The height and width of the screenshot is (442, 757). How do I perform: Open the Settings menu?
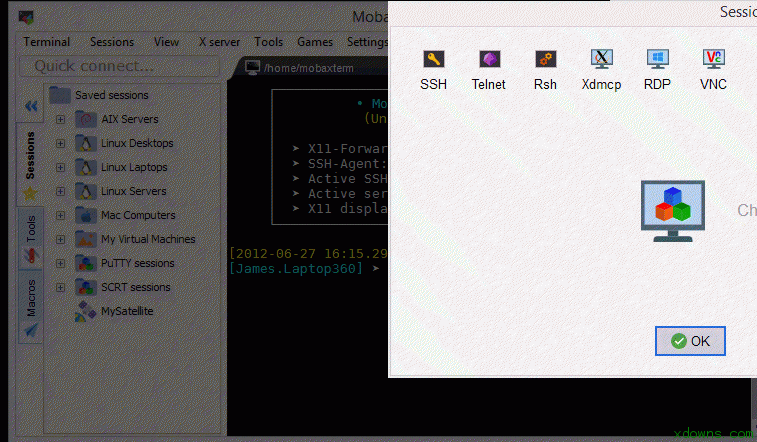pyautogui.click(x=367, y=42)
